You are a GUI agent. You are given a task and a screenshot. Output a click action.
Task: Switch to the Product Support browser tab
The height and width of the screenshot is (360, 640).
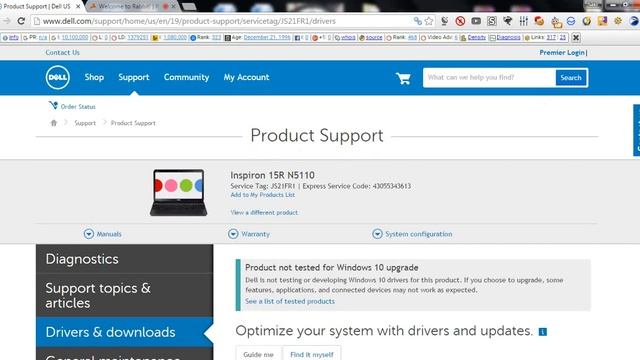38,7
